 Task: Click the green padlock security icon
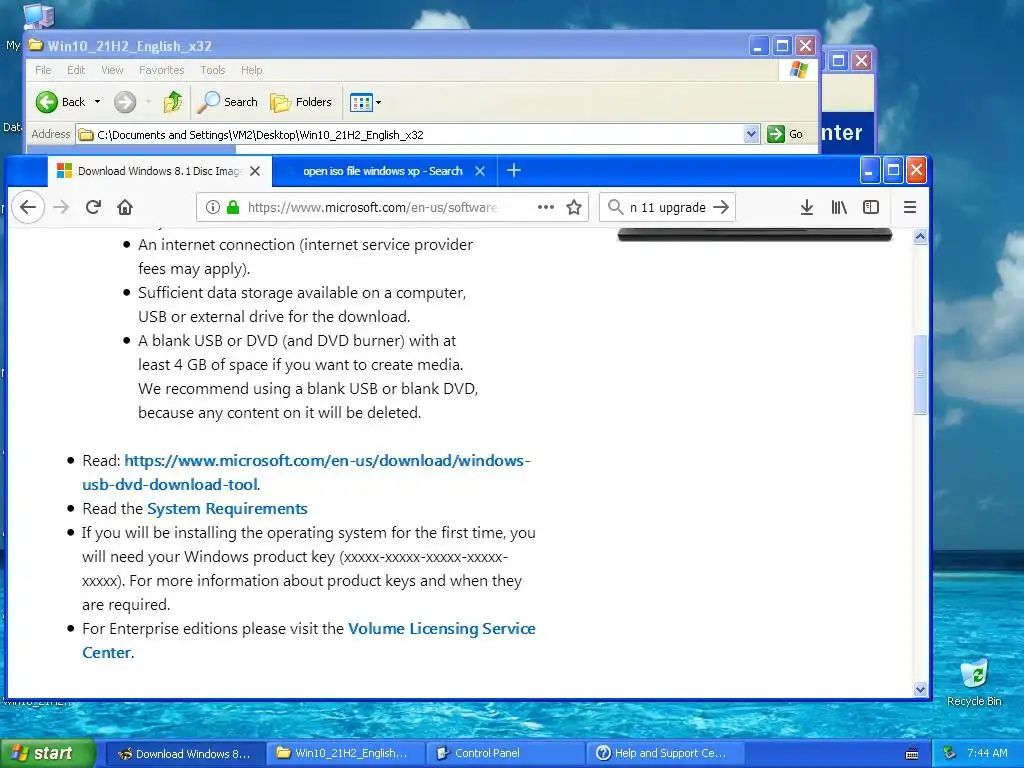tap(232, 207)
